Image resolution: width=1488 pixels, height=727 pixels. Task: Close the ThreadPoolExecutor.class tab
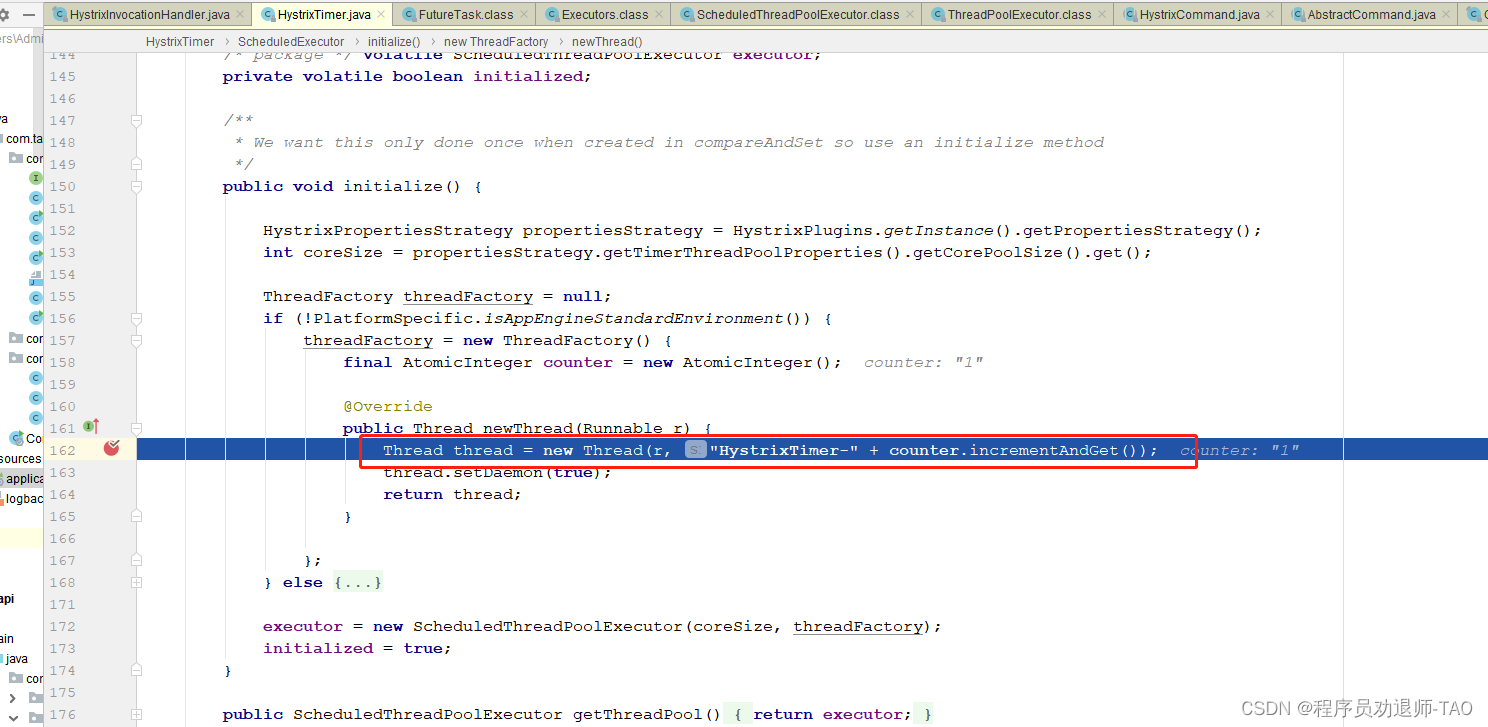pos(1102,15)
